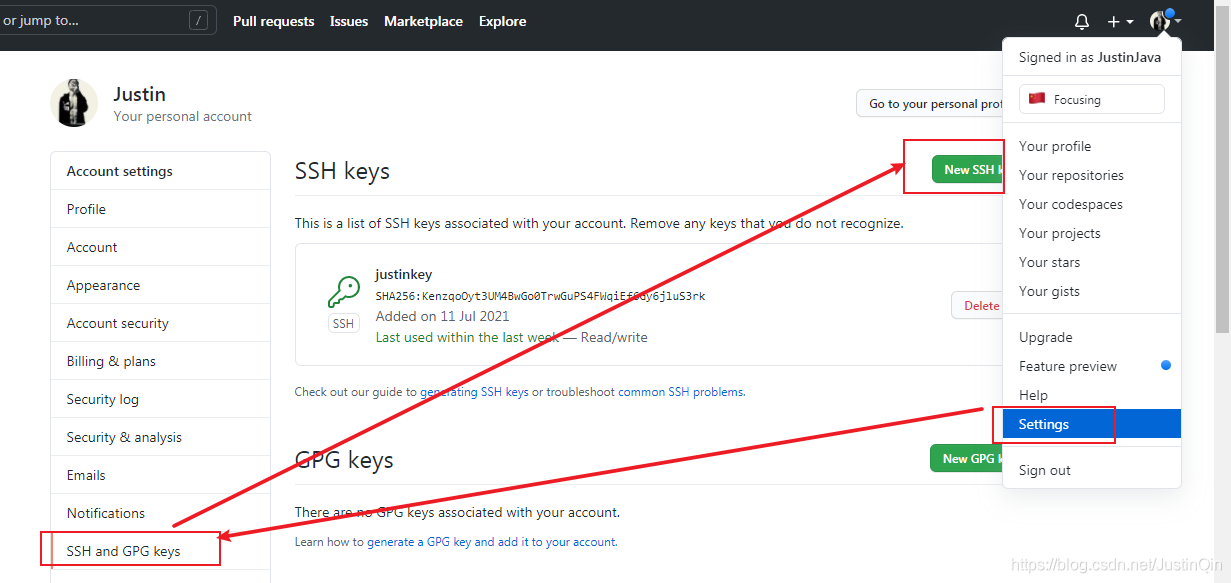1231x583 pixels.
Task: Open the common SSH problems link
Action: coord(680,392)
